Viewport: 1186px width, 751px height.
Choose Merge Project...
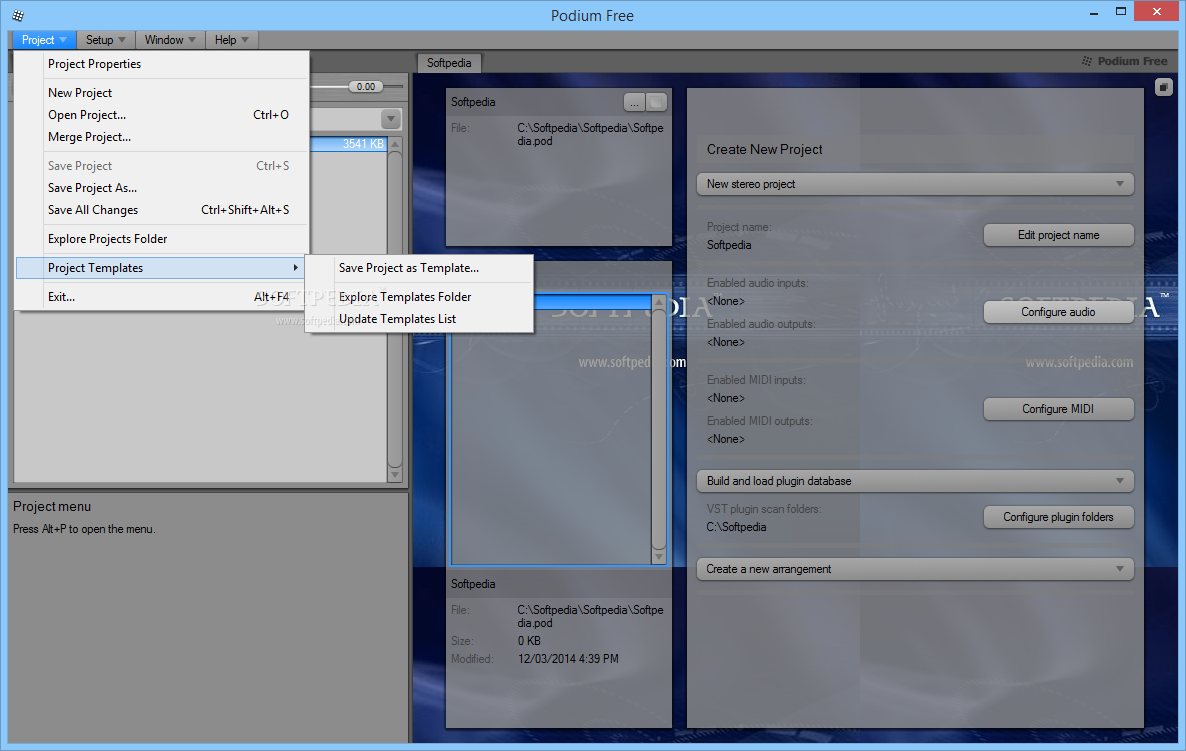[162, 137]
